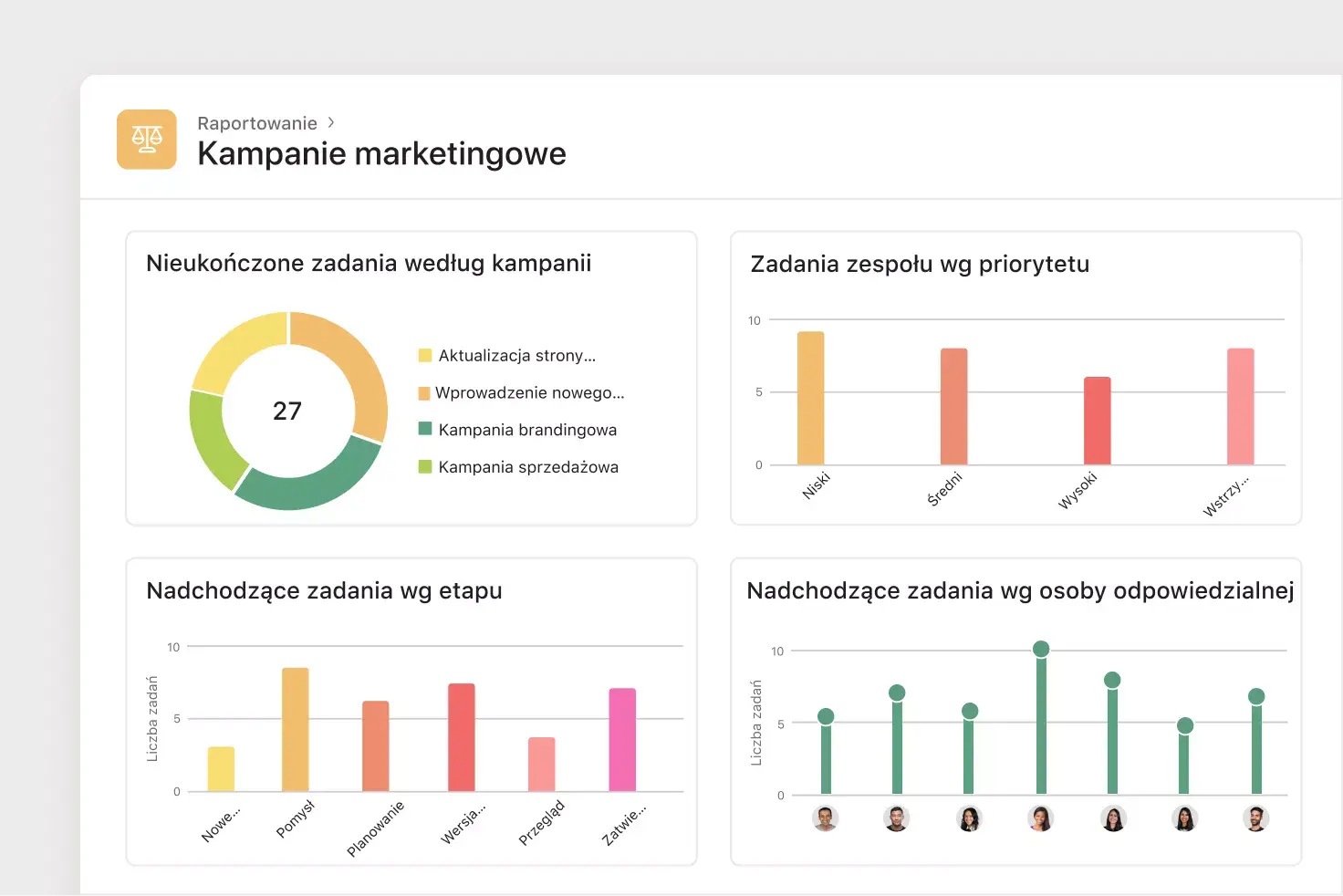Click the avatar of man in gray shirt
Image resolution: width=1343 pixels, height=896 pixels.
click(825, 818)
